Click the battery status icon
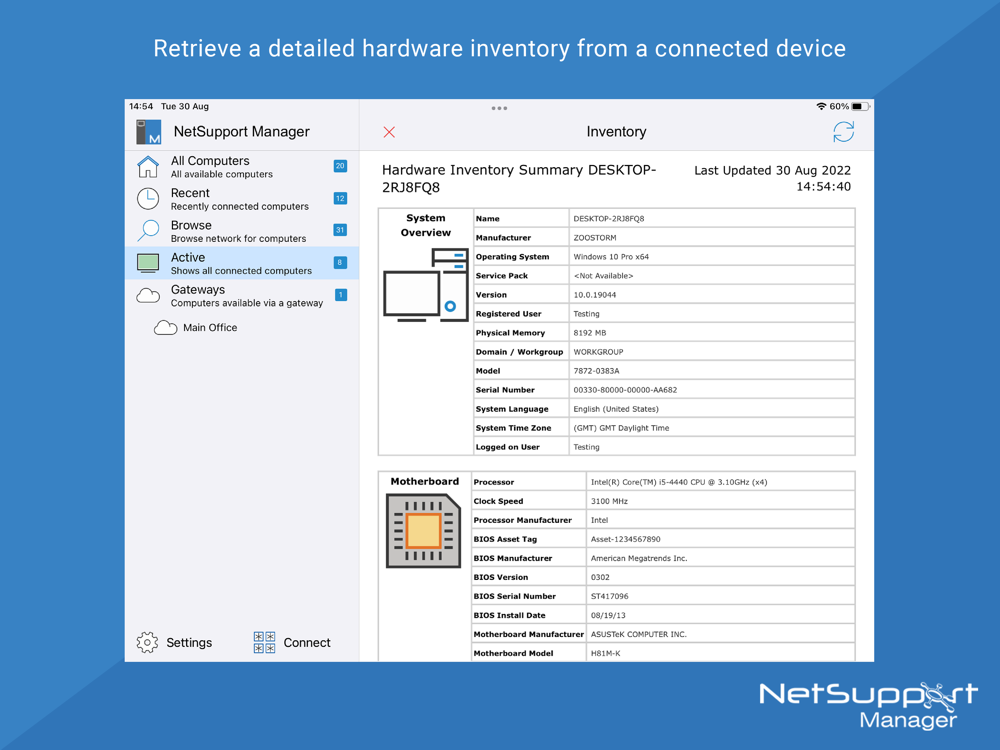The image size is (1000, 750). [860, 107]
